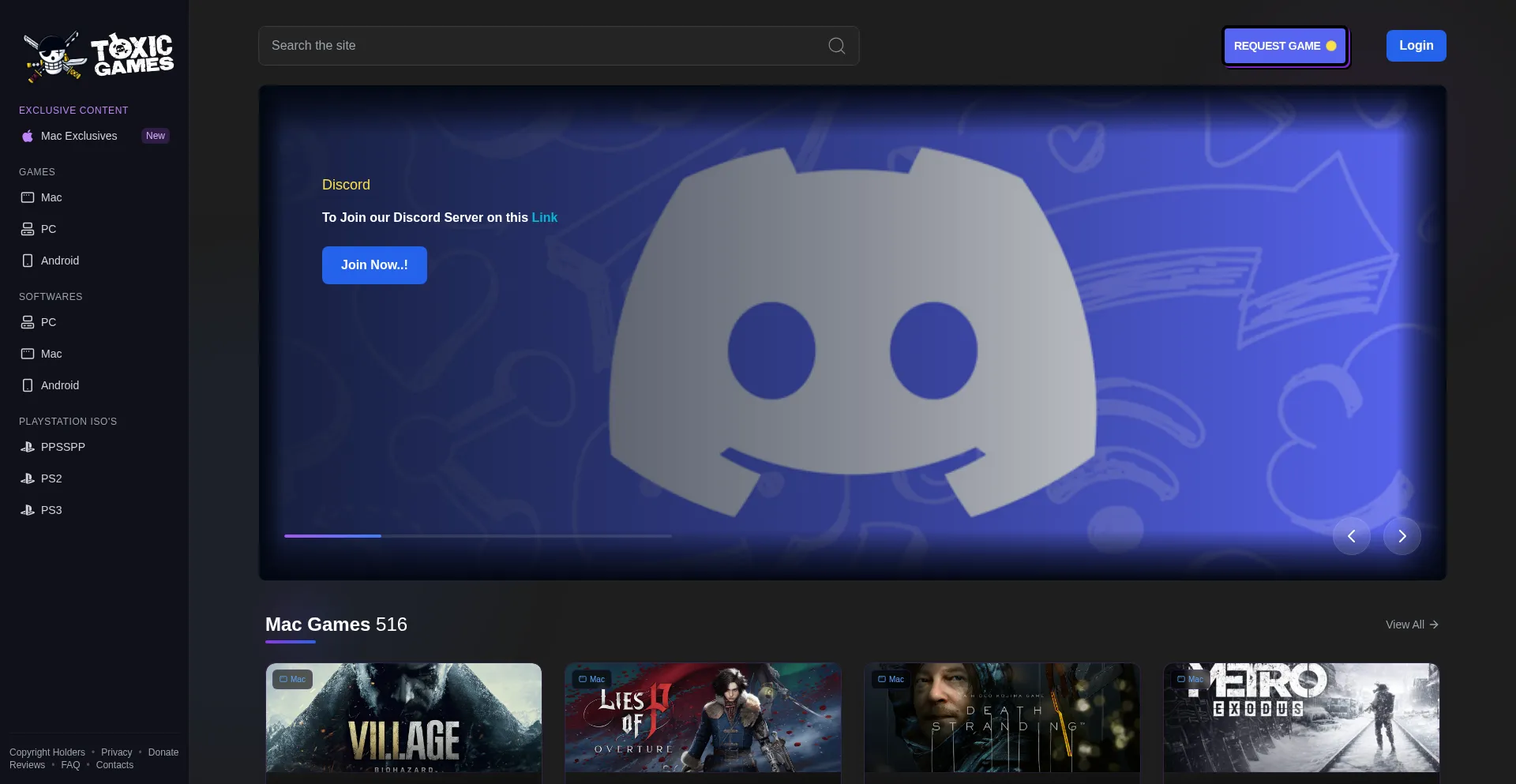Advance carousel with the right arrow
Image resolution: width=1516 pixels, height=784 pixels.
tap(1402, 536)
